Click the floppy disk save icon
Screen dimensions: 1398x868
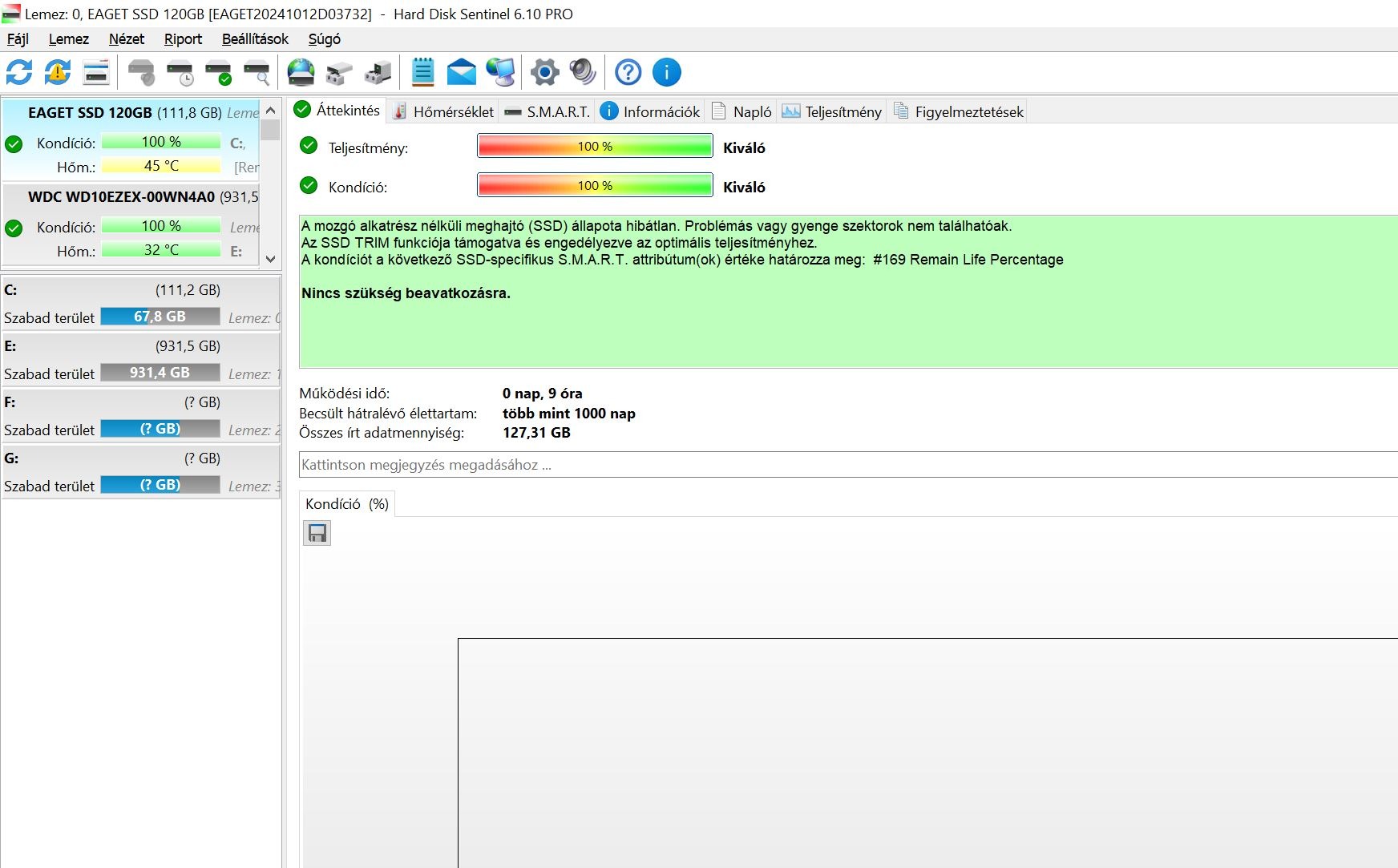click(317, 533)
